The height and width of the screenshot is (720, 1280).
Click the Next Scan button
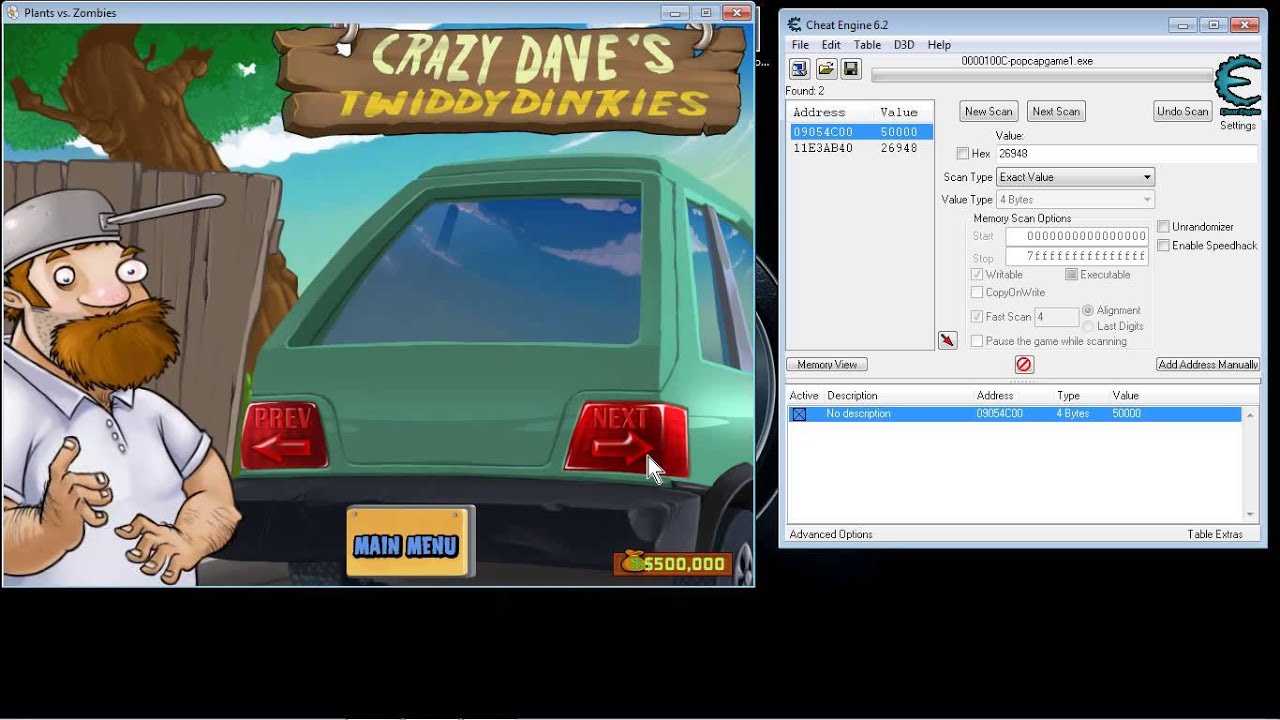click(1056, 111)
